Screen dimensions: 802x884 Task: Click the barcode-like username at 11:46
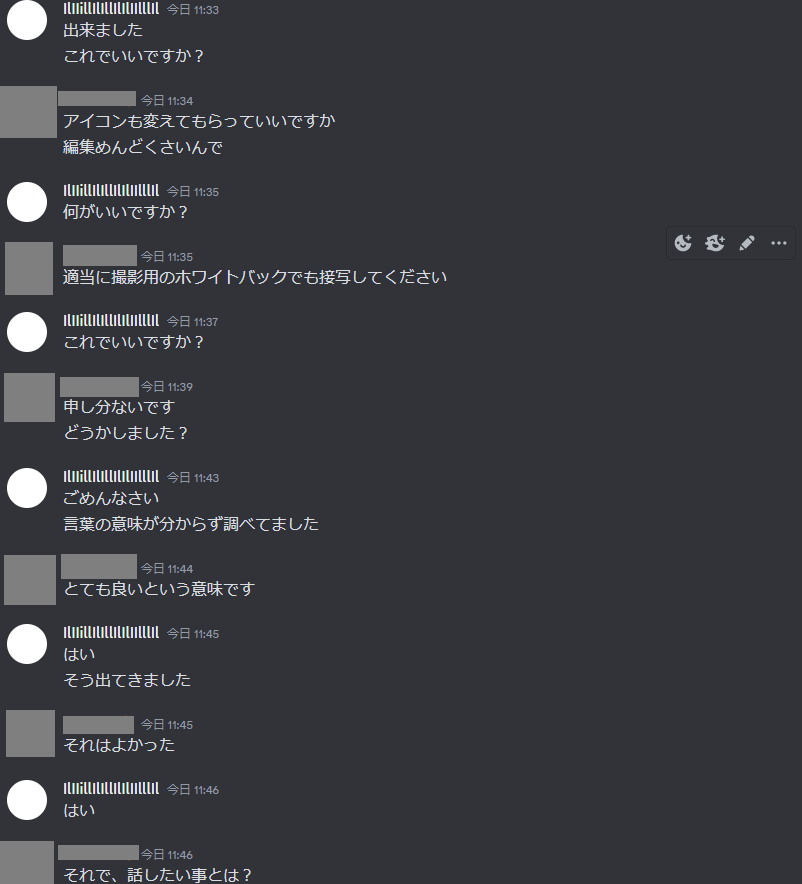111,788
